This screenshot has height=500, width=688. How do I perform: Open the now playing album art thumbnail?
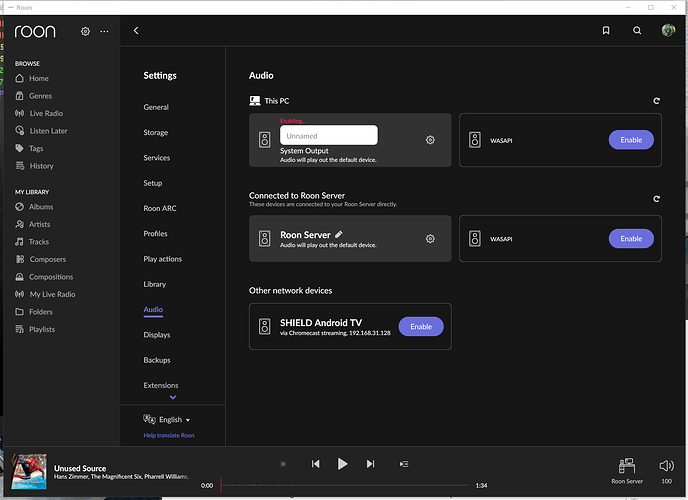29,471
